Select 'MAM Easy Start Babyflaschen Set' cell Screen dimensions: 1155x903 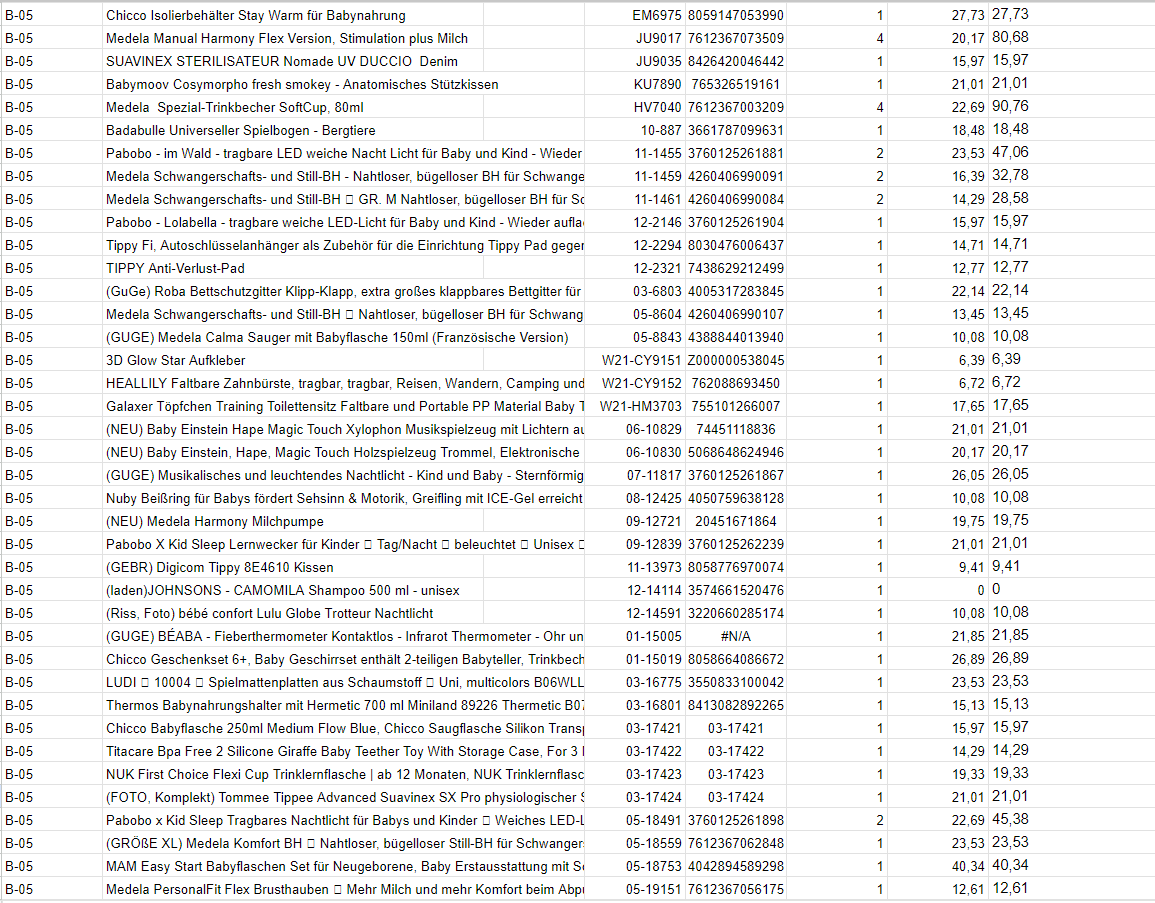click(x=343, y=866)
